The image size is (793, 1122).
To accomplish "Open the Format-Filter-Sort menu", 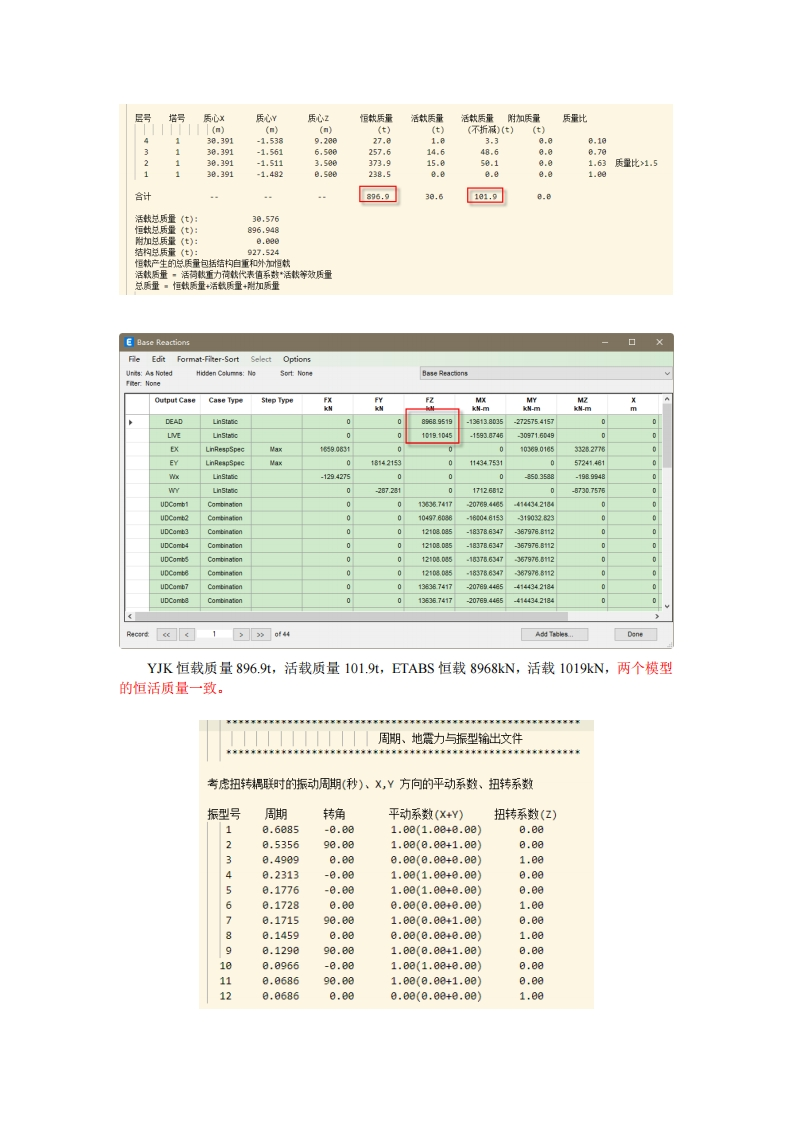I will 208,359.
